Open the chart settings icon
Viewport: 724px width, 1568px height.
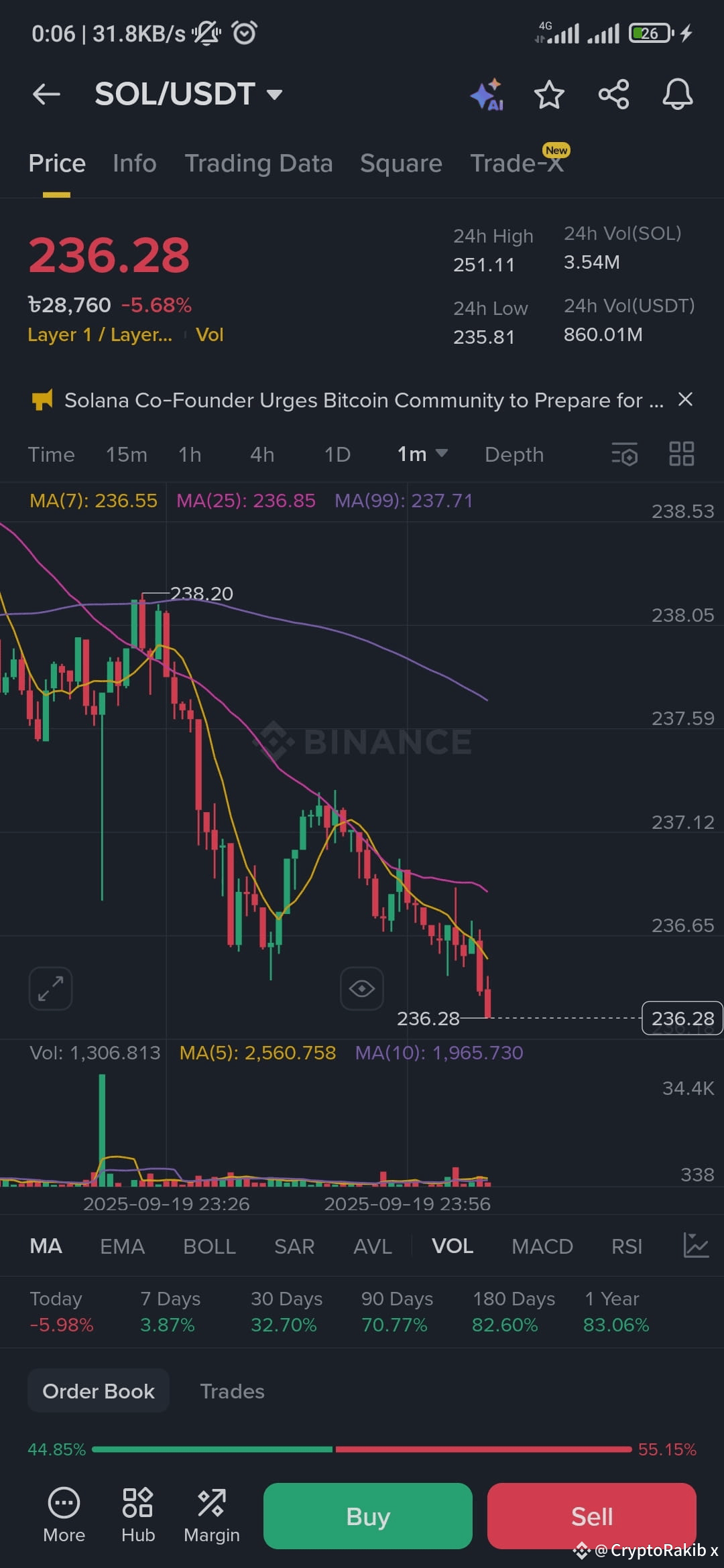click(x=624, y=454)
